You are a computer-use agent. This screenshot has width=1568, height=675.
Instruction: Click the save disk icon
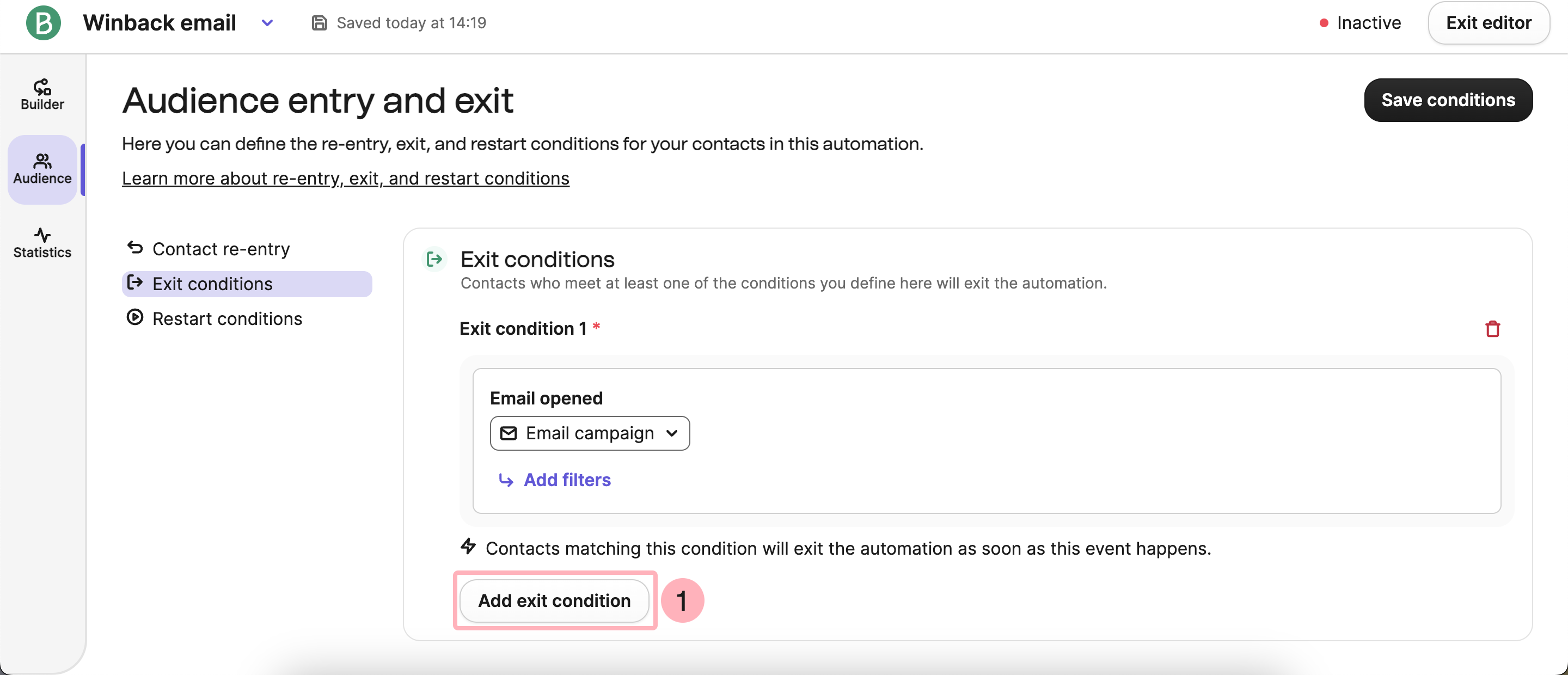319,23
